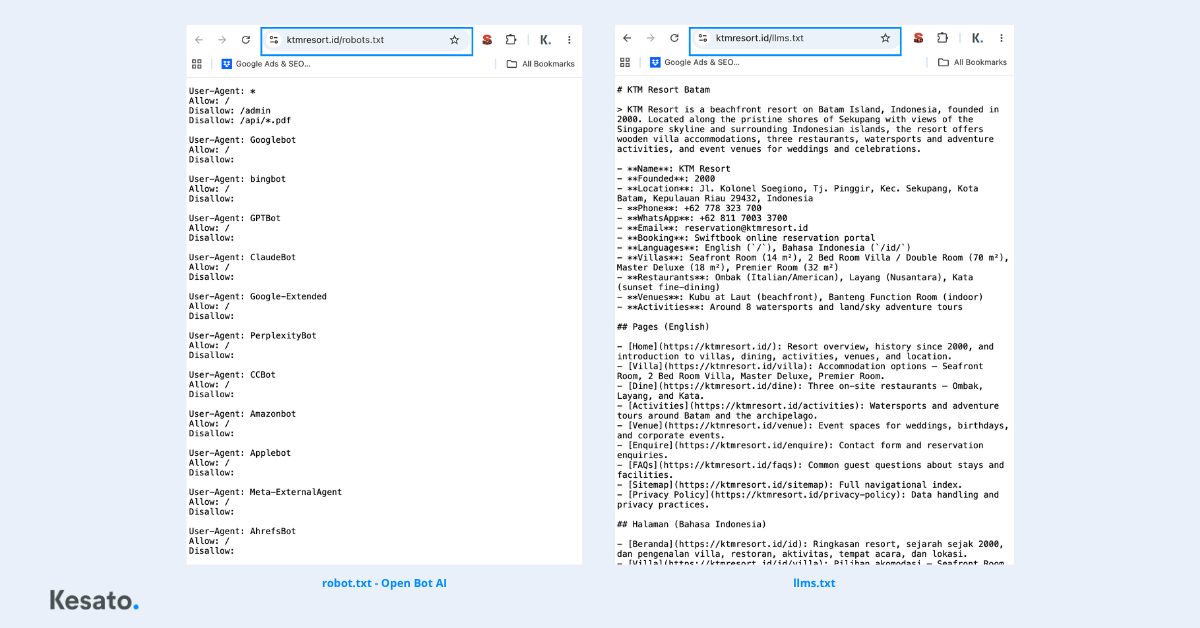The width and height of the screenshot is (1200, 628).
Task: Open site info icon beside ktmresort.id/robots.txt
Action: pyautogui.click(x=274, y=40)
